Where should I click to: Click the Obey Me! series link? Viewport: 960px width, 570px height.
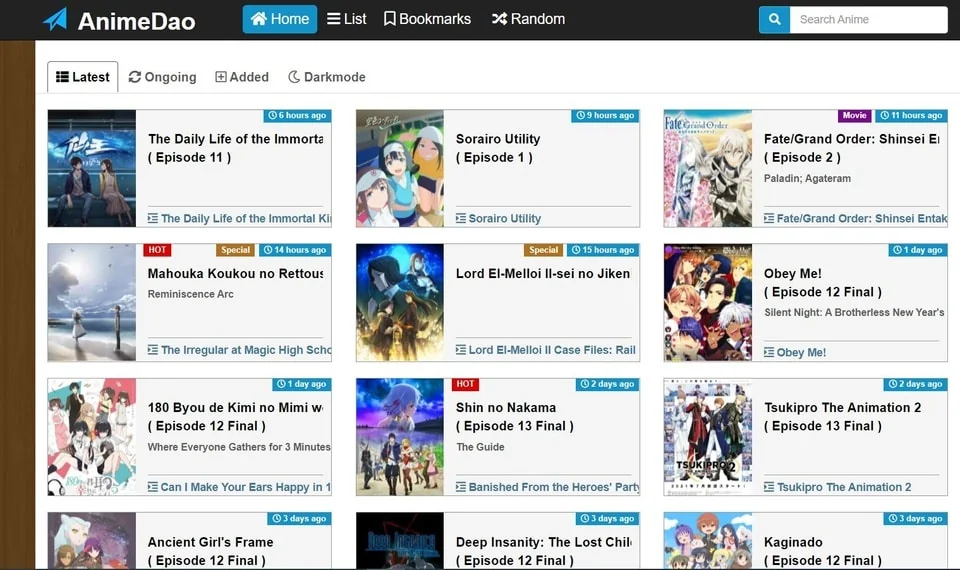tap(795, 353)
